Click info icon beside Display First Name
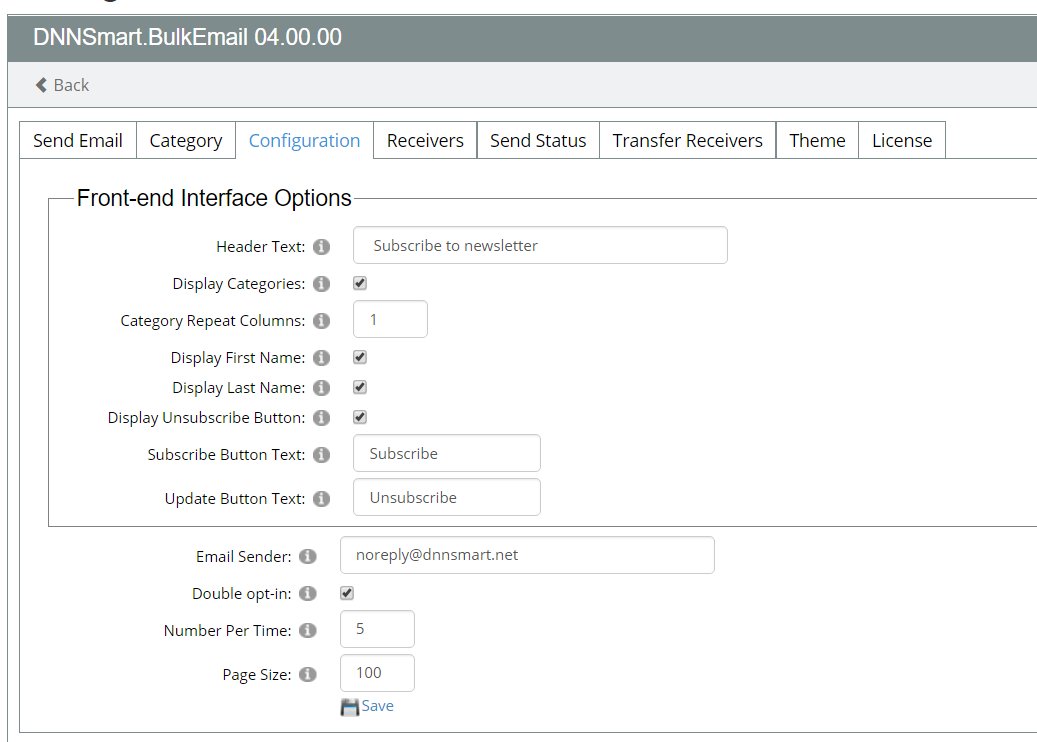The width and height of the screenshot is (1037, 742). [321, 358]
